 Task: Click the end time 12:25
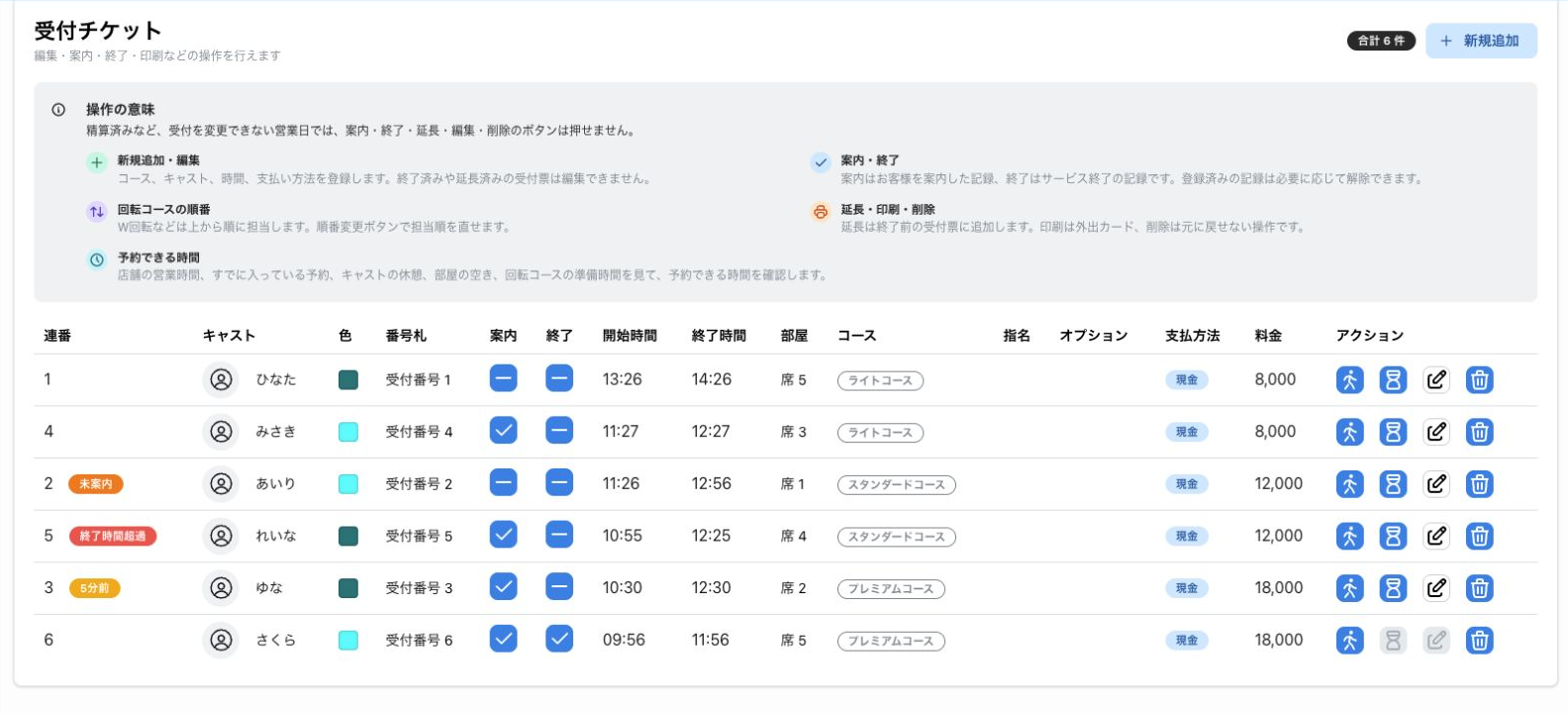coord(711,536)
